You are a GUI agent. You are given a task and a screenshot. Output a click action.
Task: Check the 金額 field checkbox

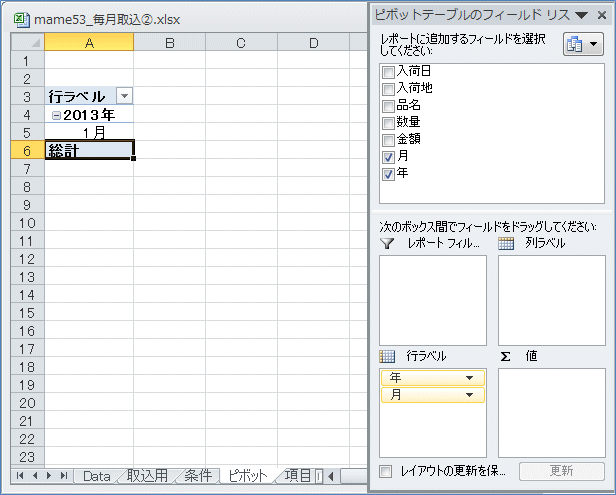click(x=388, y=140)
